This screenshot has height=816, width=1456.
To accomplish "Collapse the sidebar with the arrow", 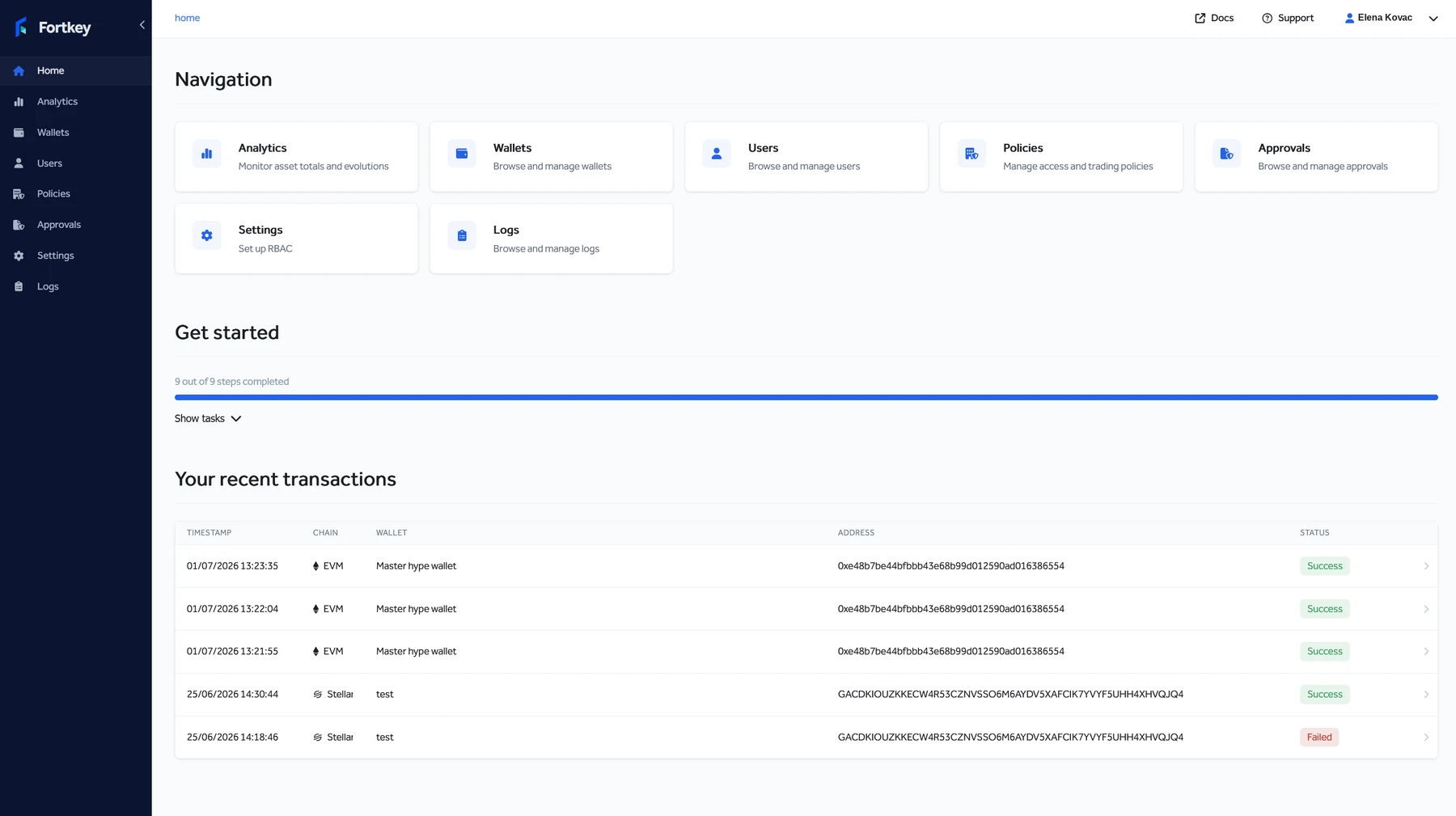I will 142,25.
